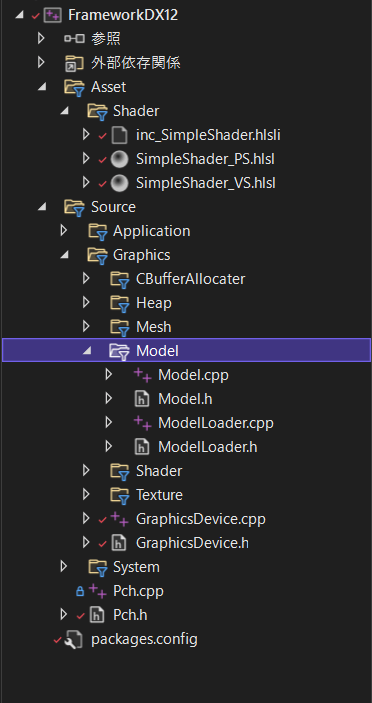This screenshot has width=372, height=703.
Task: Click the ModelLoader.h header file icon
Action: click(142, 447)
